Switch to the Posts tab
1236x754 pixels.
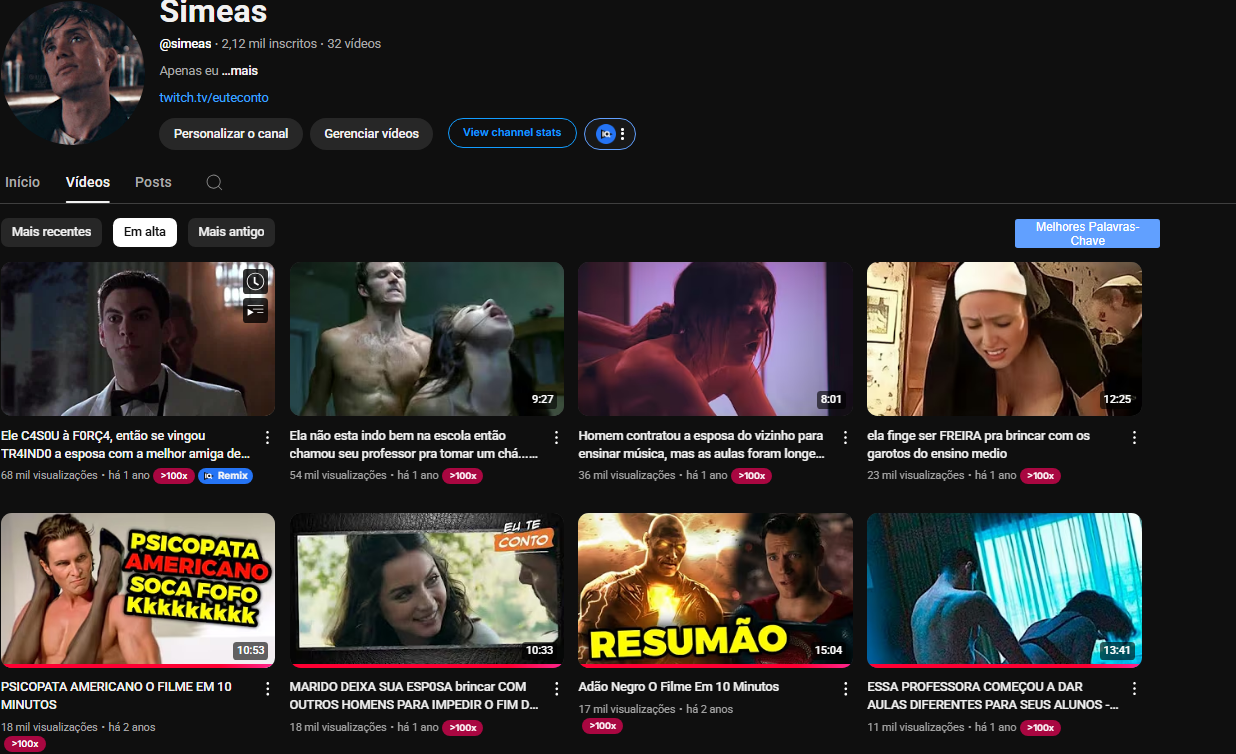click(153, 182)
